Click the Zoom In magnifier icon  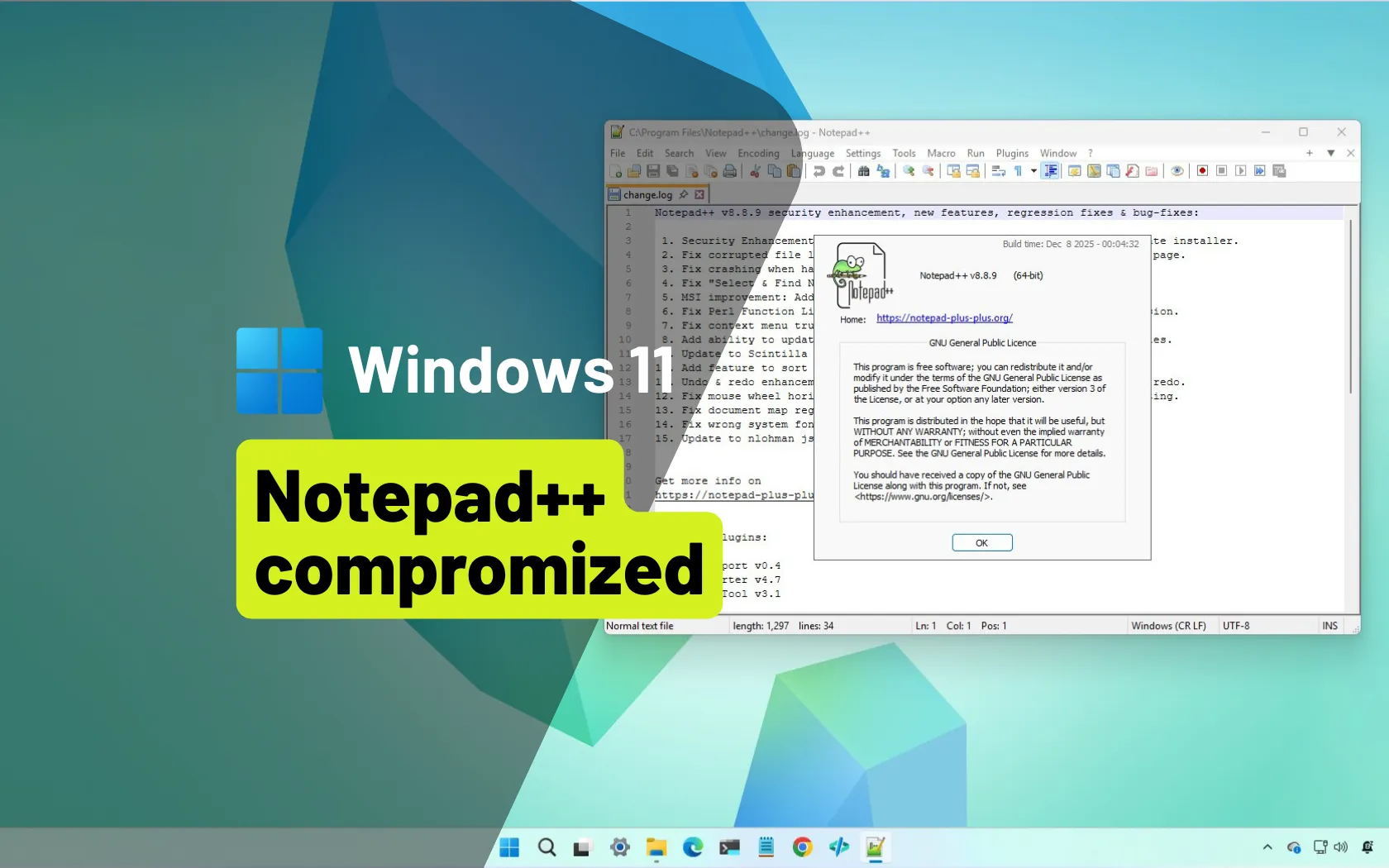(x=909, y=171)
